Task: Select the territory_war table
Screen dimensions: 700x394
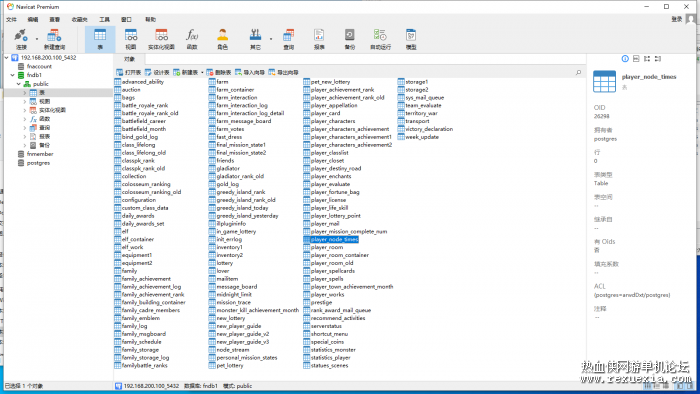Action: [421, 113]
